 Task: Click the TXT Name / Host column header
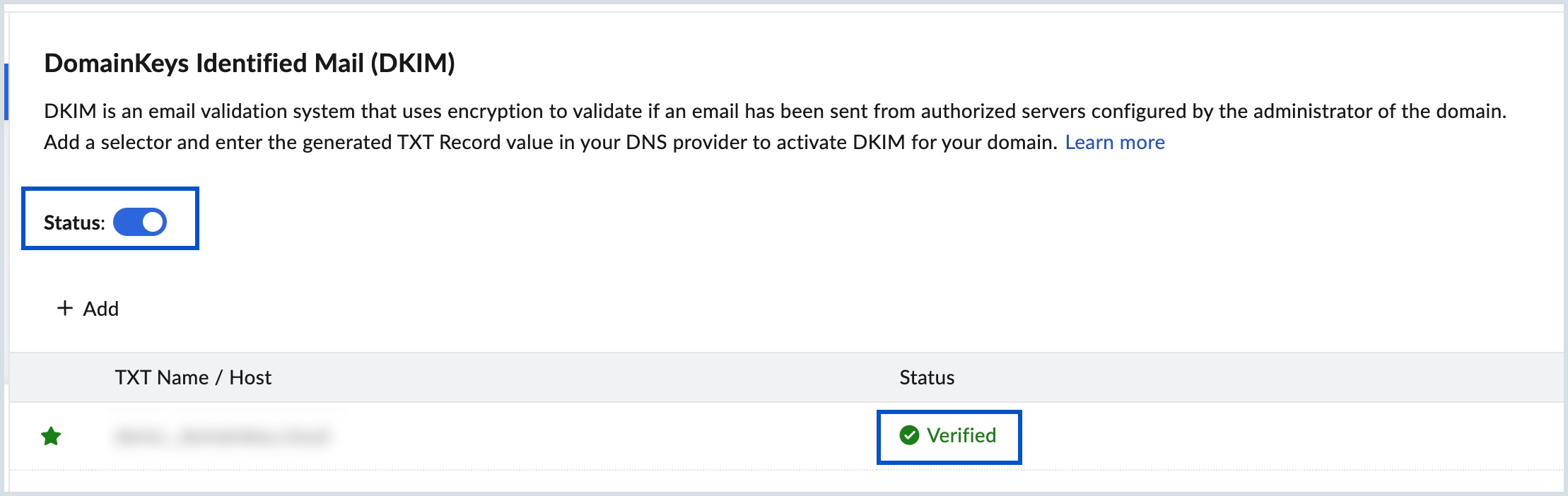tap(192, 377)
